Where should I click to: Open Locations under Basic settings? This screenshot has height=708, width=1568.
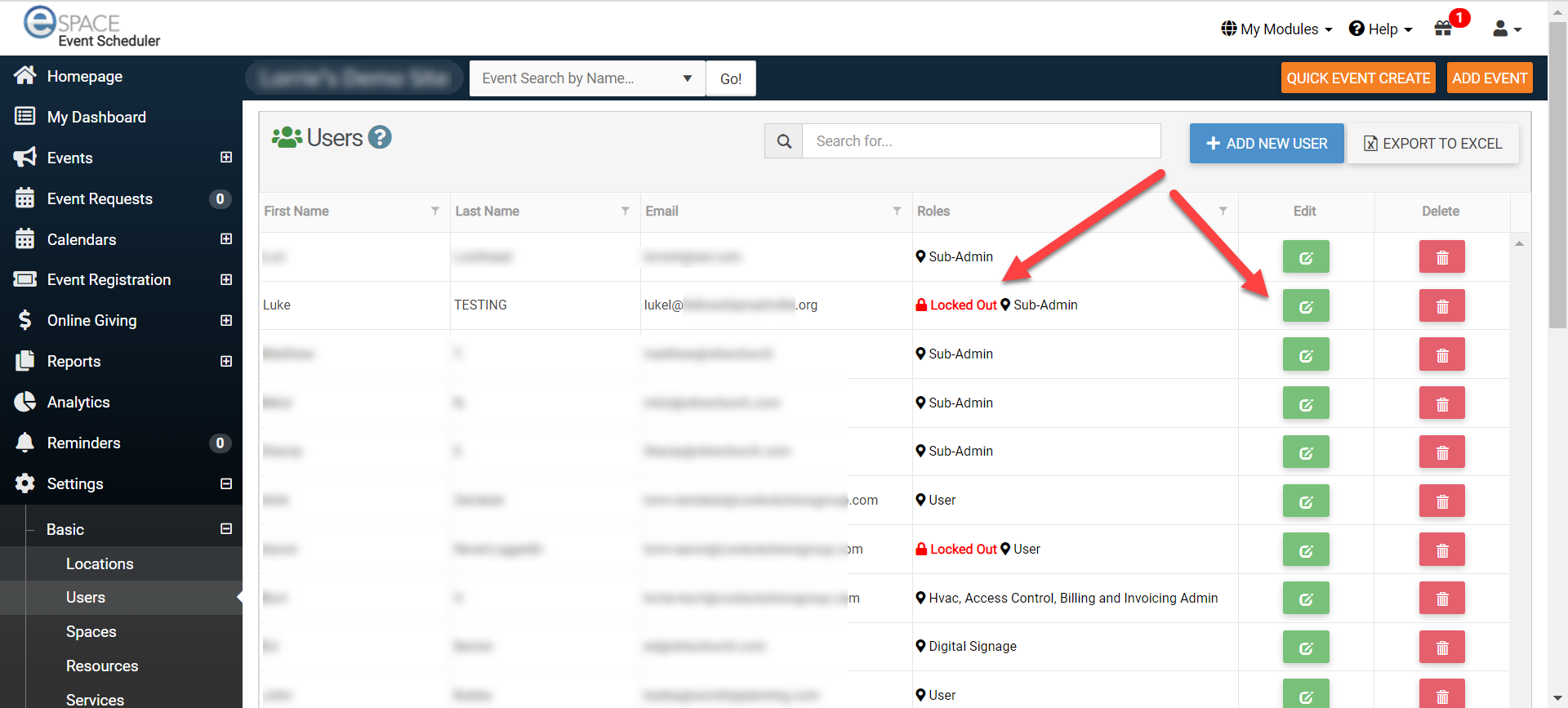tap(100, 563)
